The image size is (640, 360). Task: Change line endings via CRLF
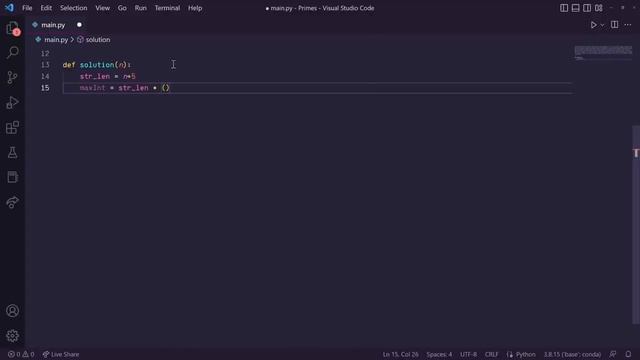491,354
